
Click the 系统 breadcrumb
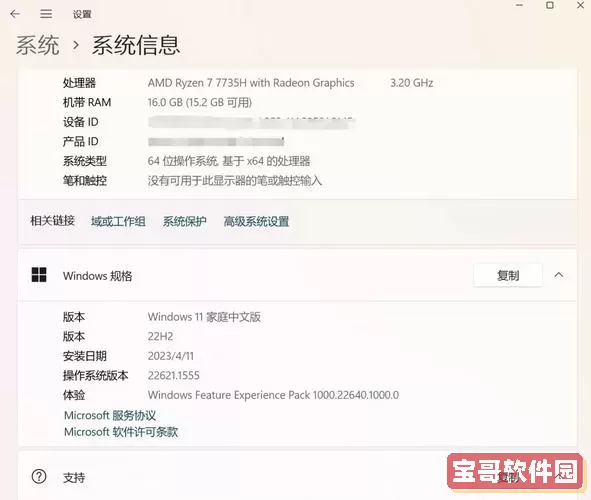coord(38,45)
